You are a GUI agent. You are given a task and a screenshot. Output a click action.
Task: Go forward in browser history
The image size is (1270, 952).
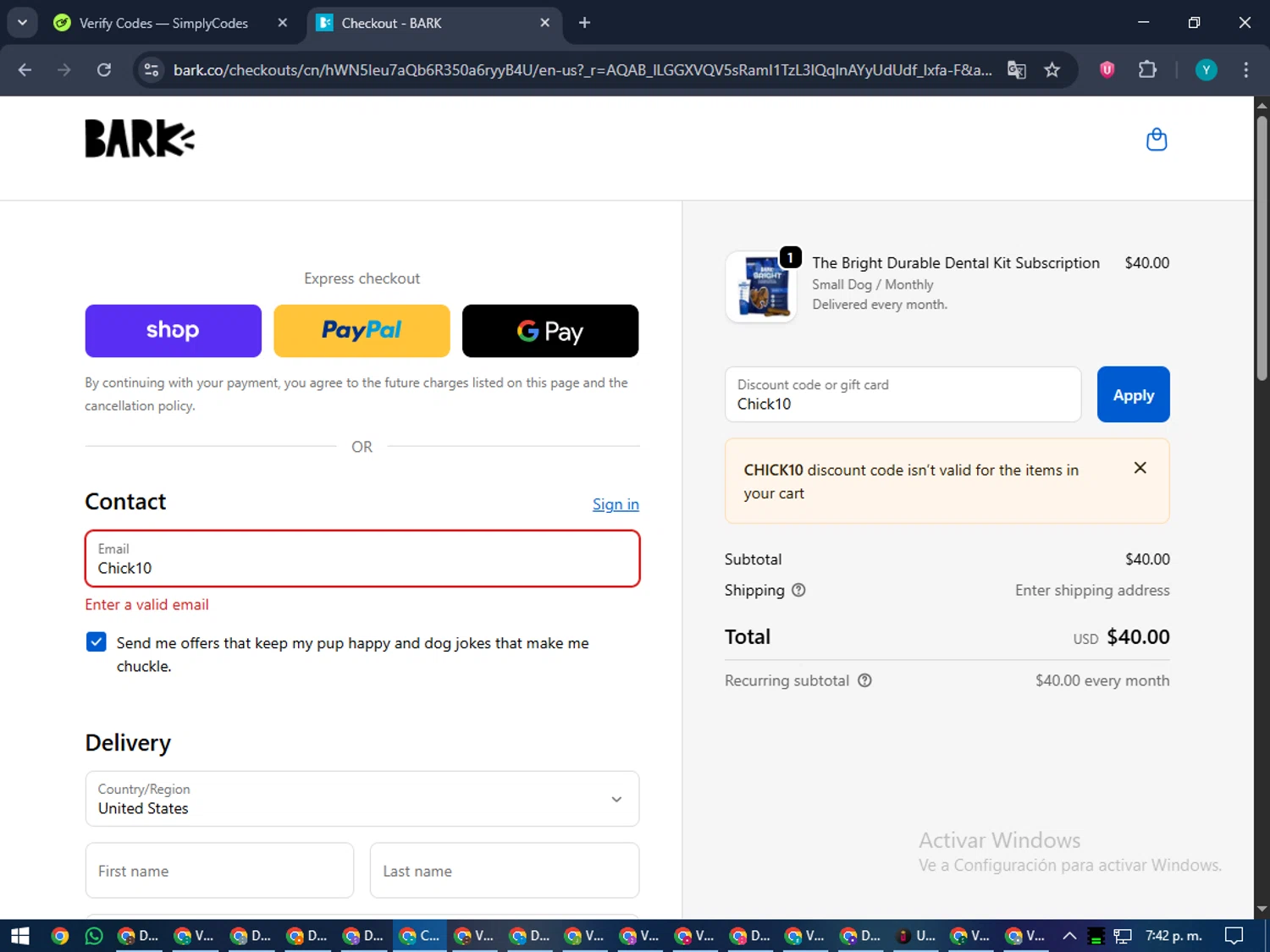click(64, 69)
